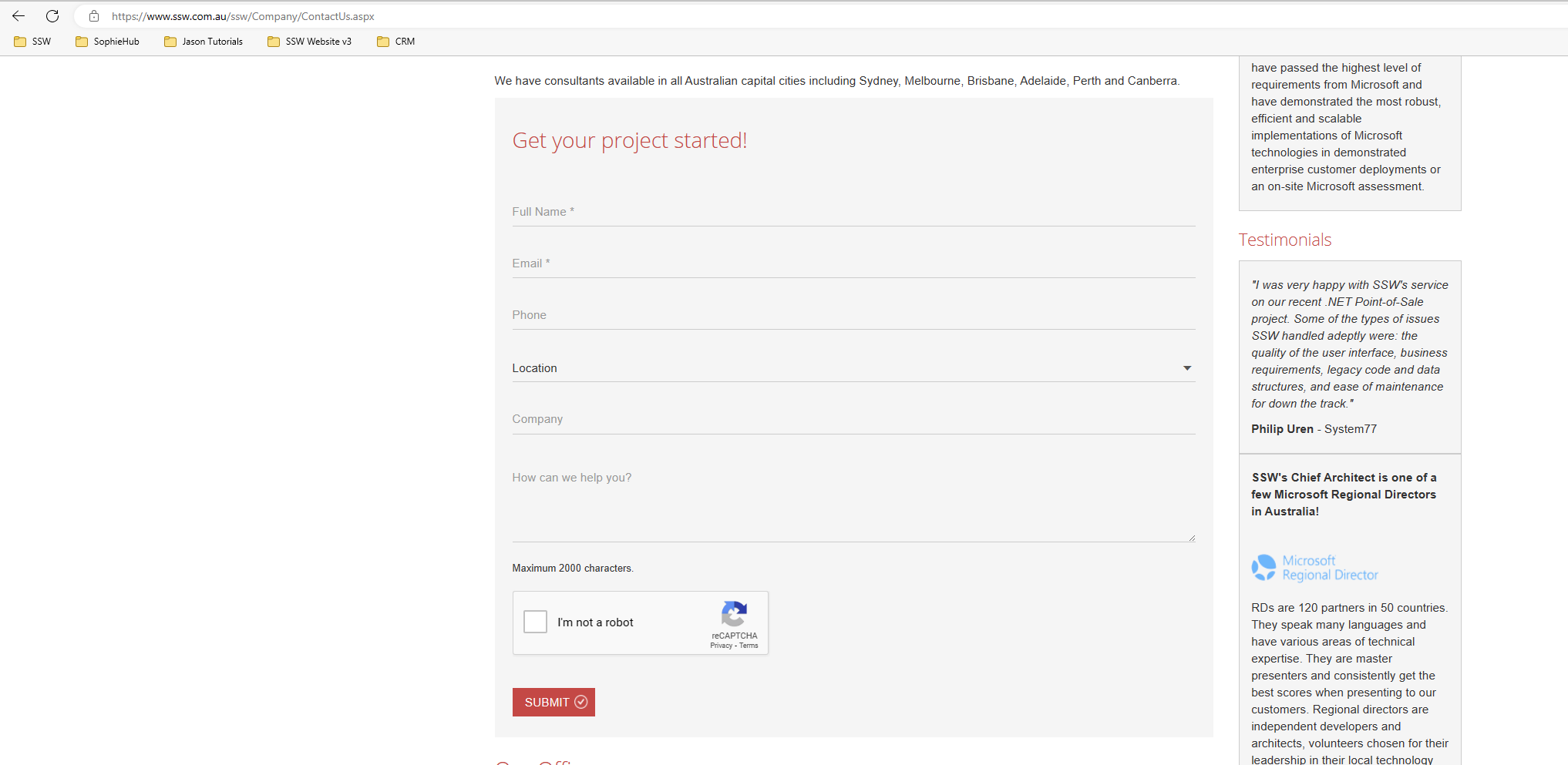
Task: Click the browser back navigation arrow
Action: tap(18, 15)
